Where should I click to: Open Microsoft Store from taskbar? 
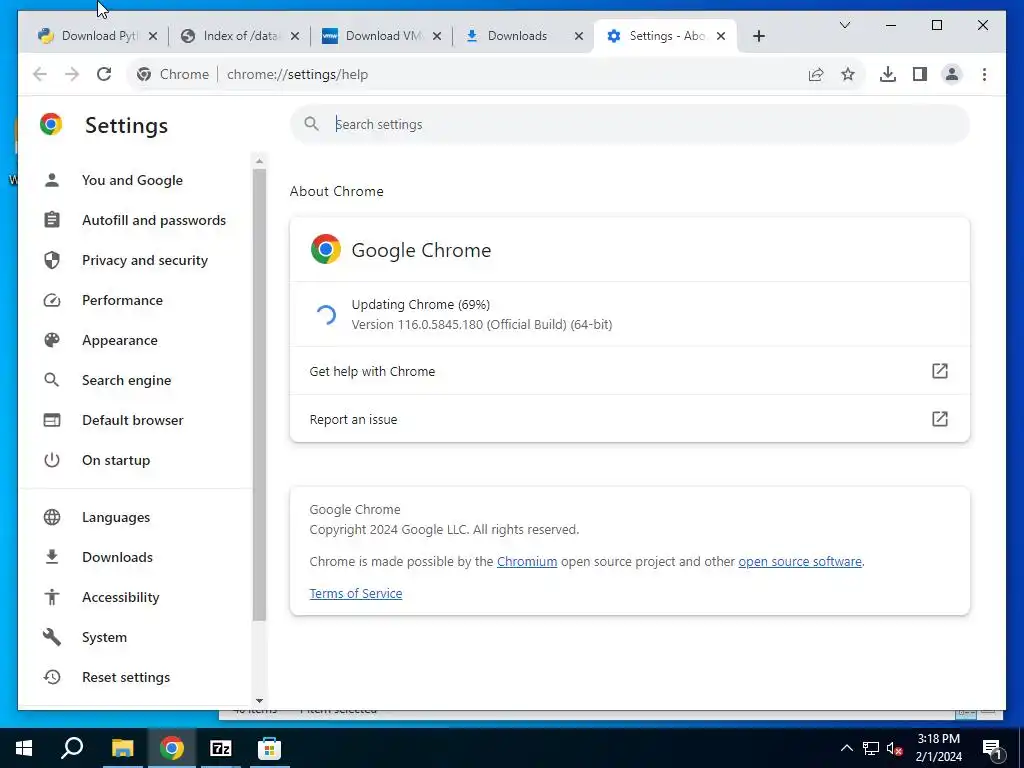coord(269,748)
